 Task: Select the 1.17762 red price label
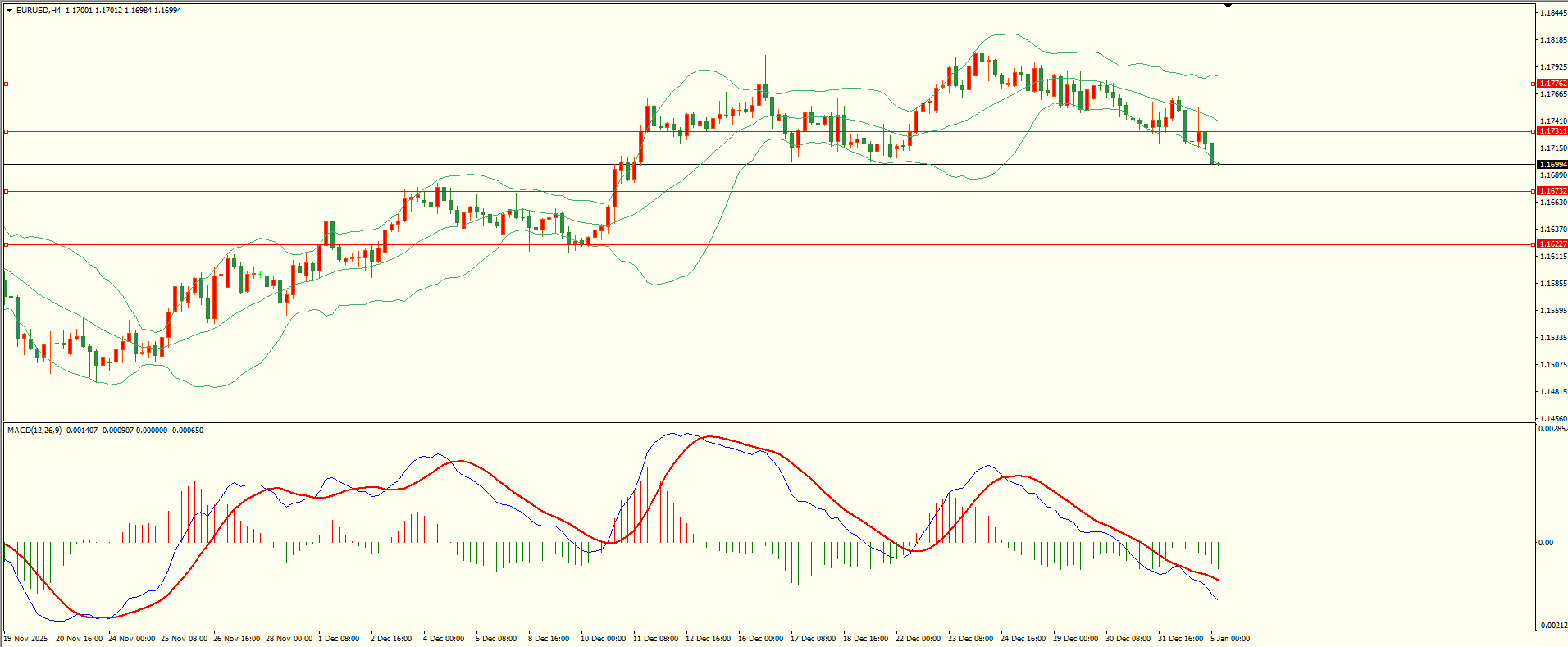click(x=1552, y=84)
